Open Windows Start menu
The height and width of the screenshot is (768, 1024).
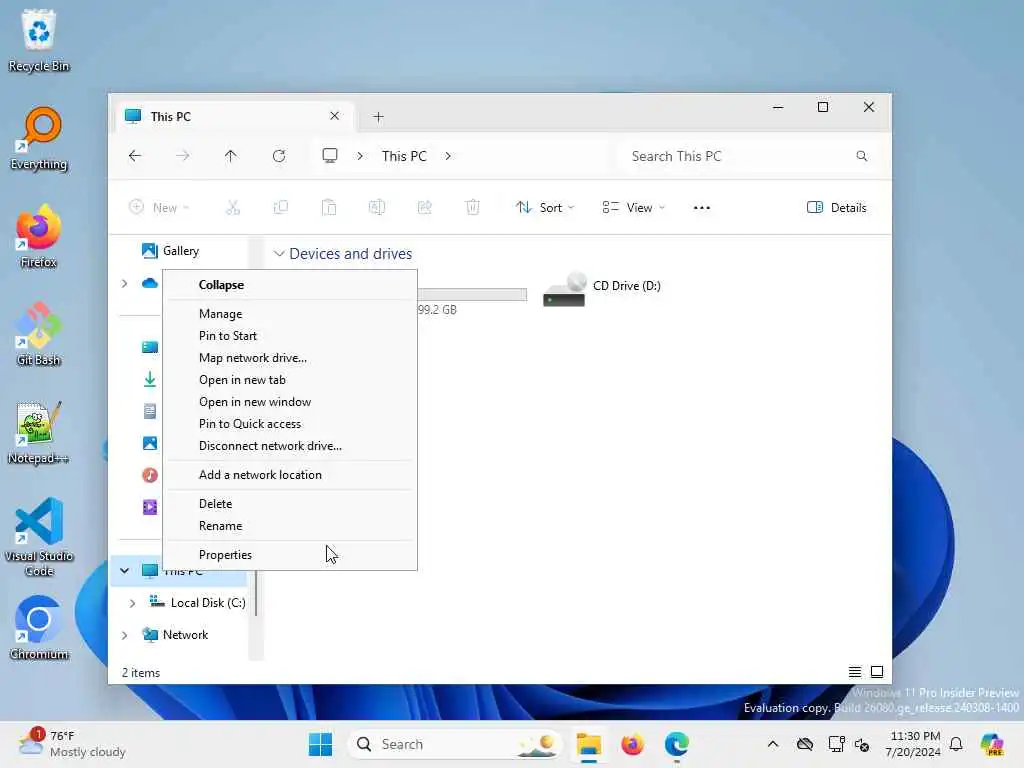coord(320,744)
